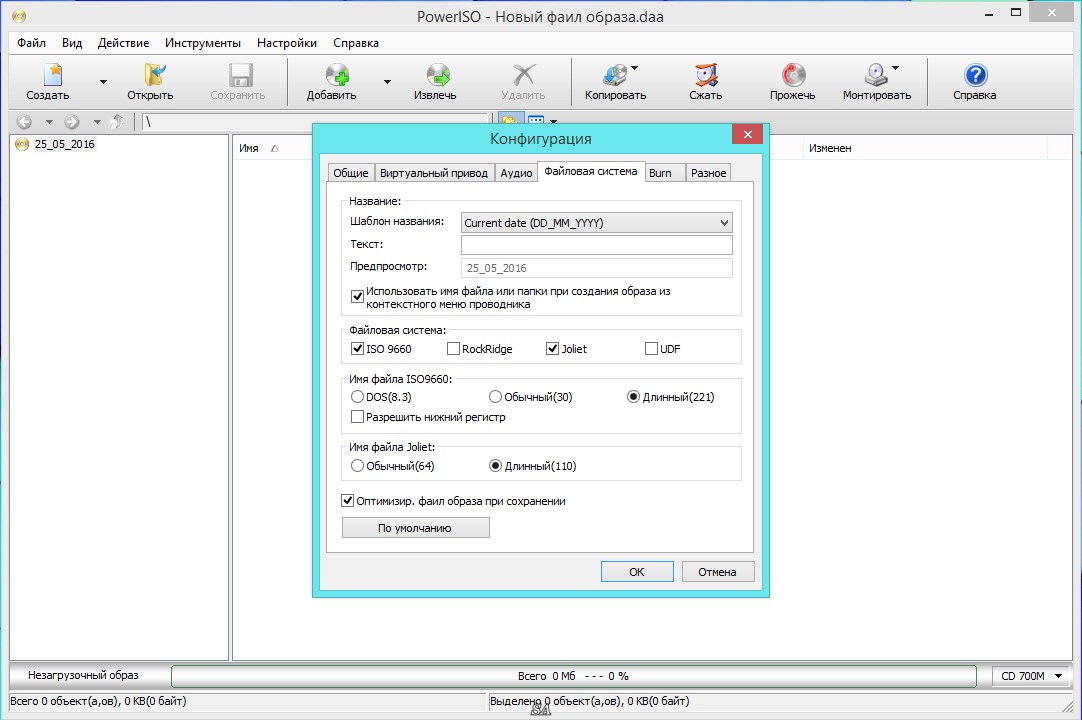Image resolution: width=1082 pixels, height=720 pixels.
Task: Open the Инструменты menu
Action: tap(203, 43)
